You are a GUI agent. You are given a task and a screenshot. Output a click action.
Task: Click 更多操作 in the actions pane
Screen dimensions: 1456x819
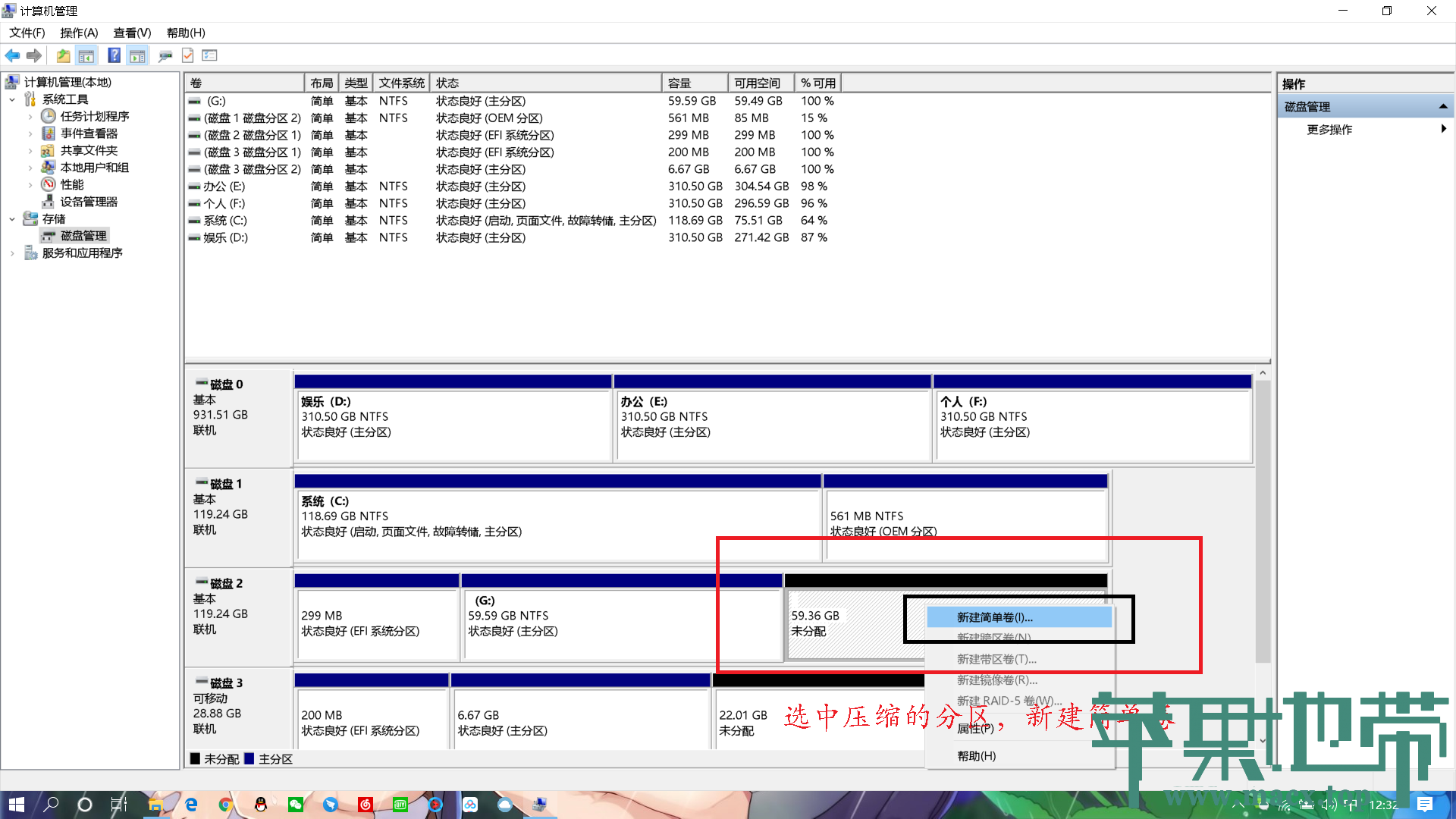click(1329, 130)
